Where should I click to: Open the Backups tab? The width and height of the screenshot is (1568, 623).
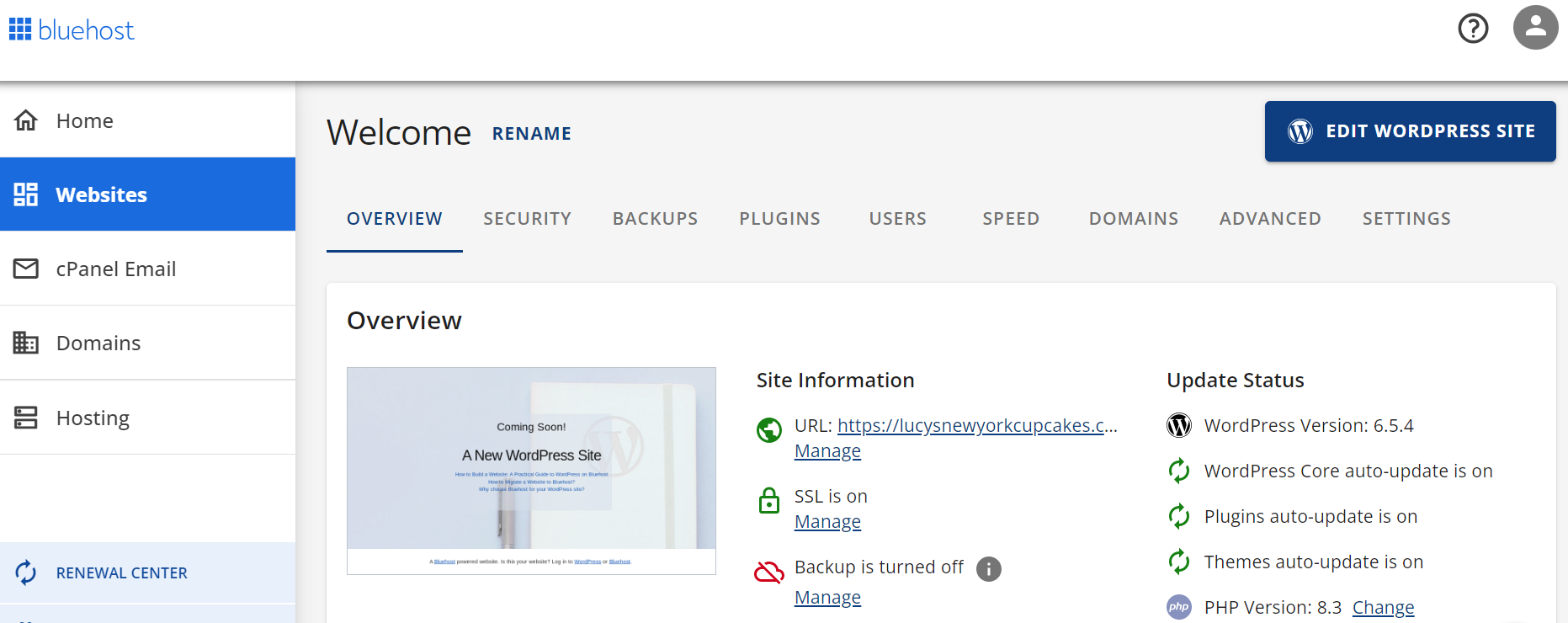pos(656,219)
